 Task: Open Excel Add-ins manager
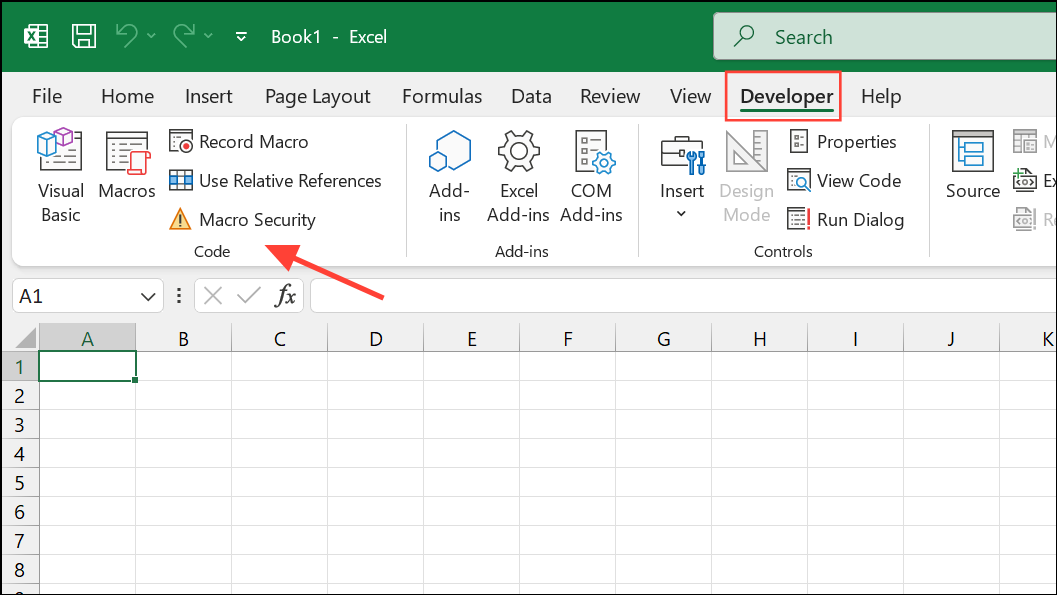(518, 175)
